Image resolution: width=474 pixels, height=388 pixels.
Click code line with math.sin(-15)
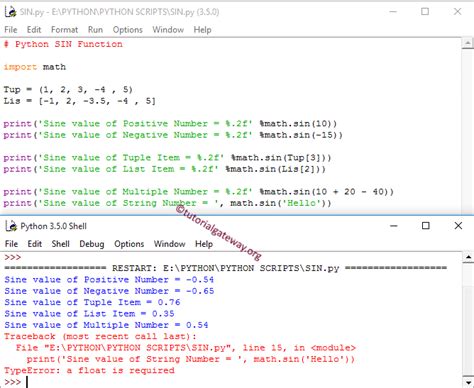click(173, 135)
